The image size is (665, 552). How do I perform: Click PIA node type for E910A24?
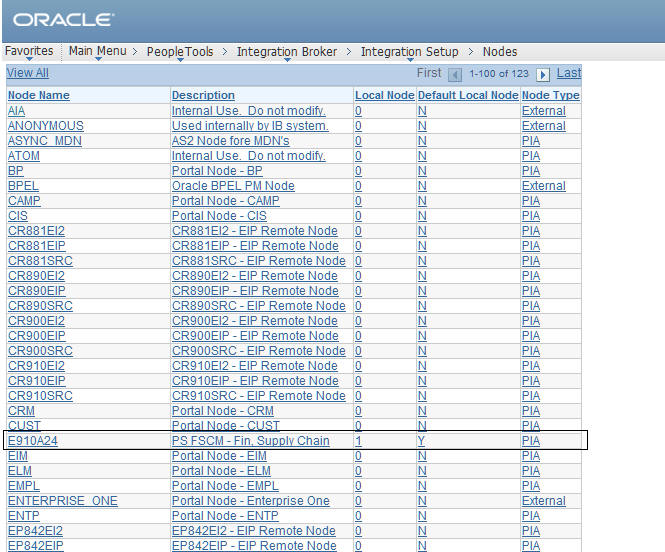(531, 441)
